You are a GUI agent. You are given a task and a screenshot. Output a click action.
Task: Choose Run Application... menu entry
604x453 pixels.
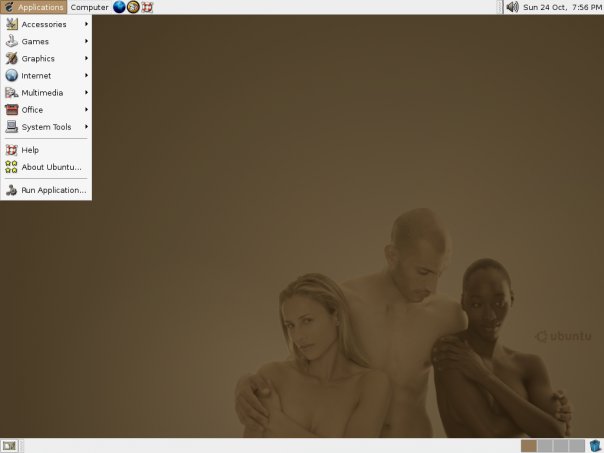[52, 190]
